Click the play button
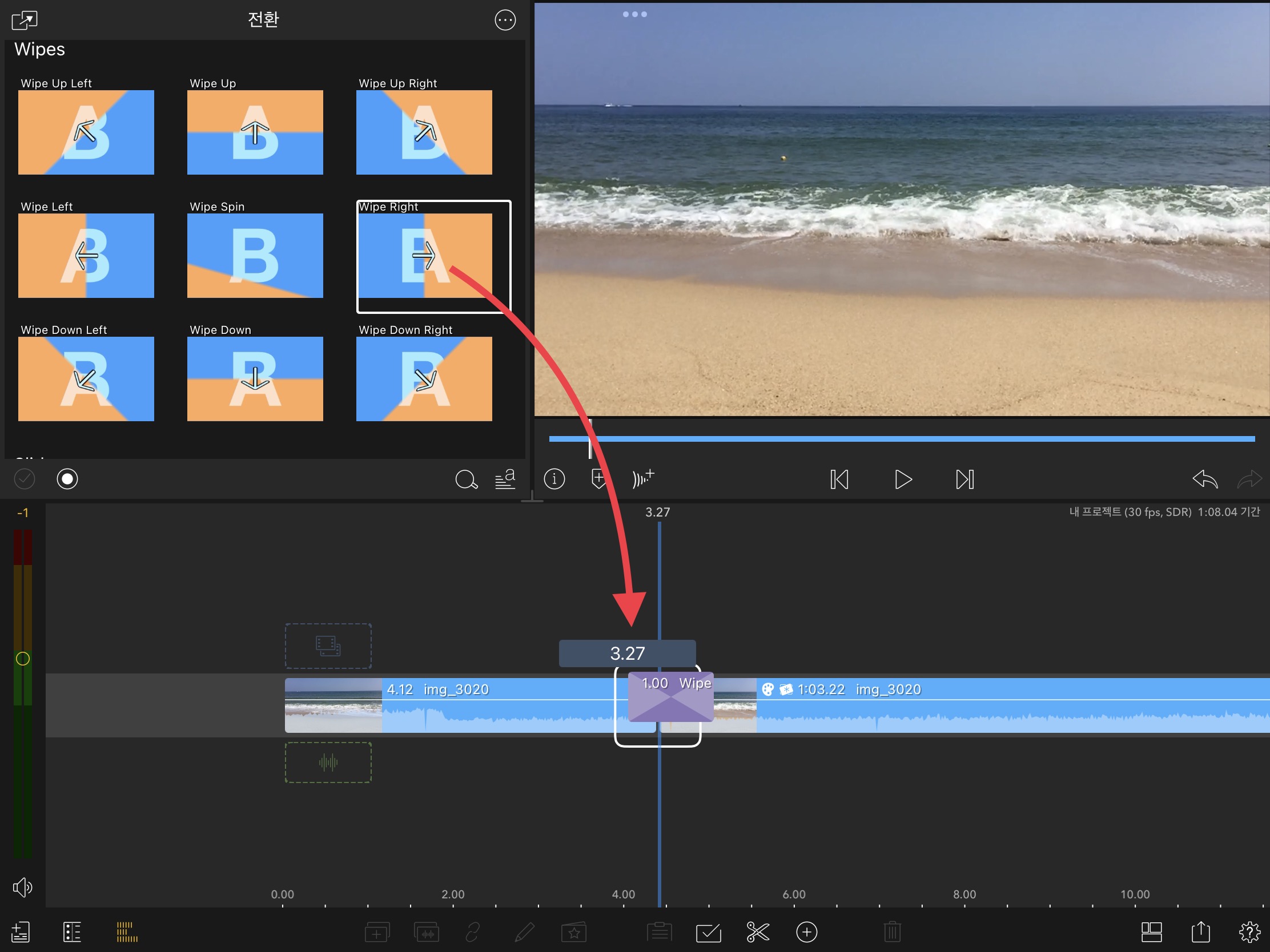 click(x=903, y=479)
